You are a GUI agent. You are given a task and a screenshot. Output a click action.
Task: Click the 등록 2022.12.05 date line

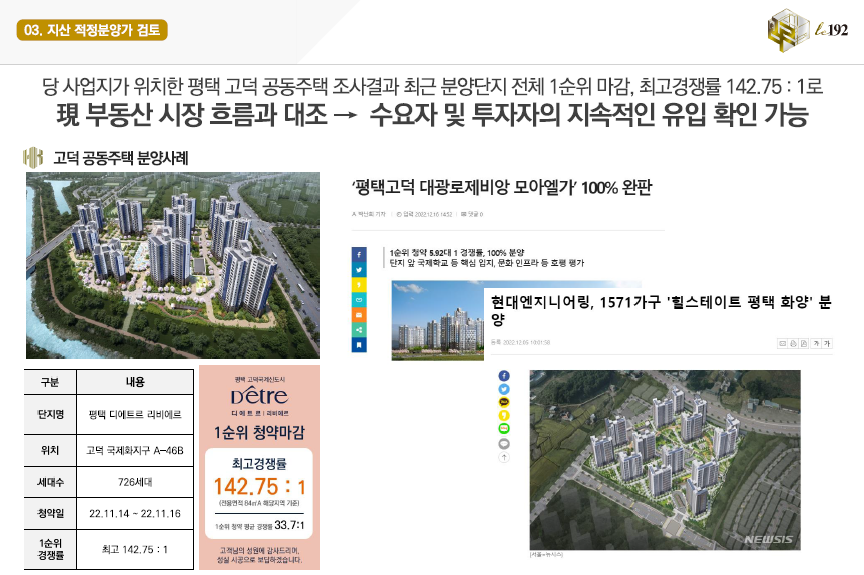(520, 343)
